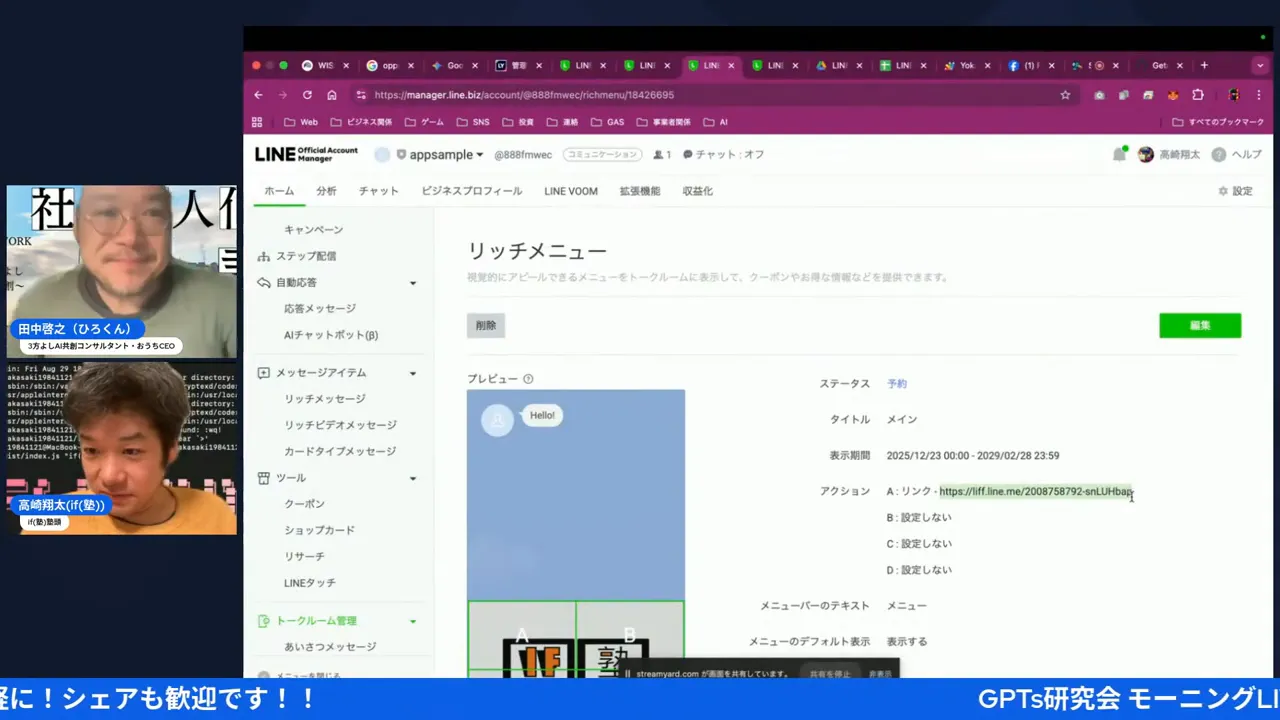Click the ヘルプ help icon
The width and height of the screenshot is (1280, 720).
coord(1218,154)
